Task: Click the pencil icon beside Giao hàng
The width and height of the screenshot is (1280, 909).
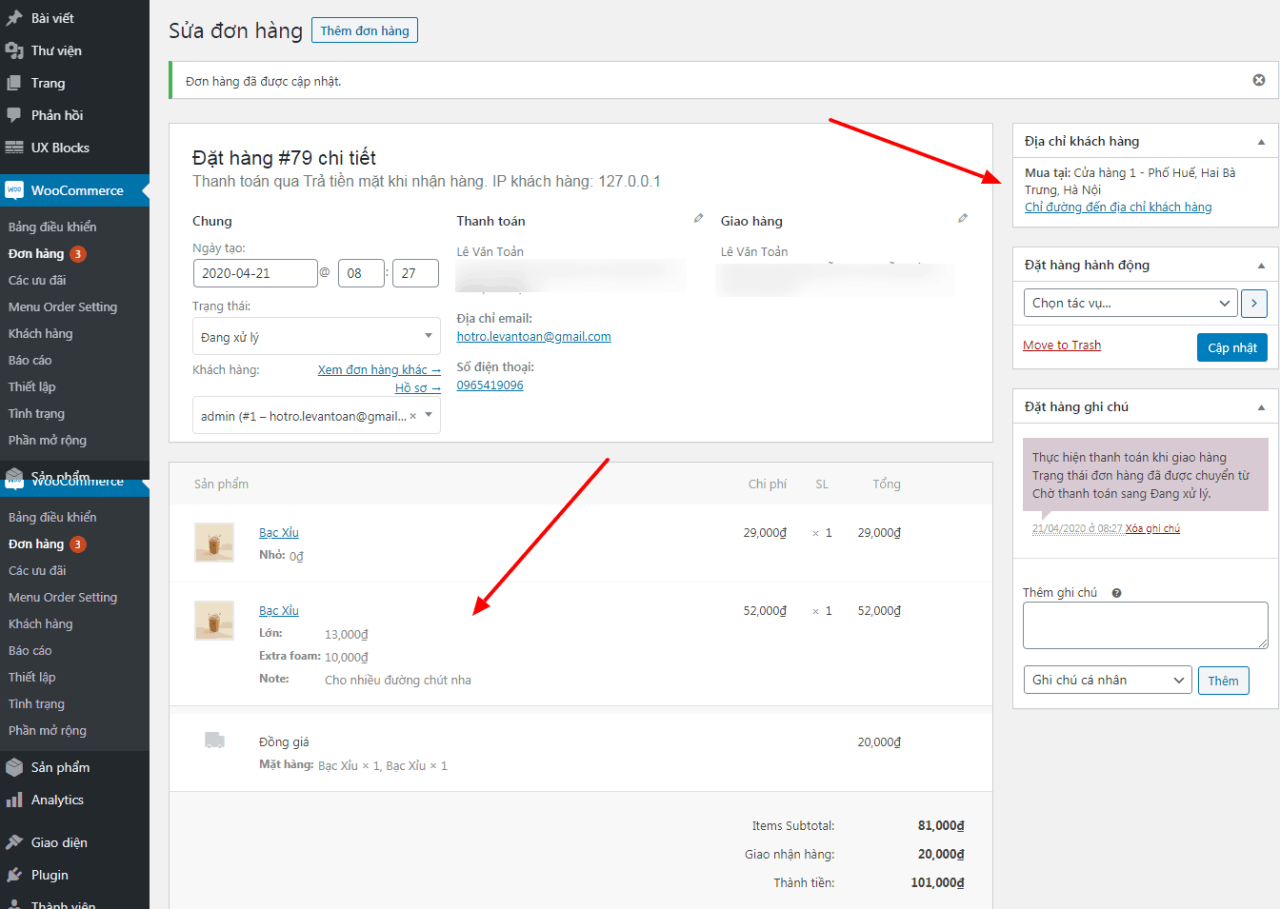Action: tap(963, 216)
